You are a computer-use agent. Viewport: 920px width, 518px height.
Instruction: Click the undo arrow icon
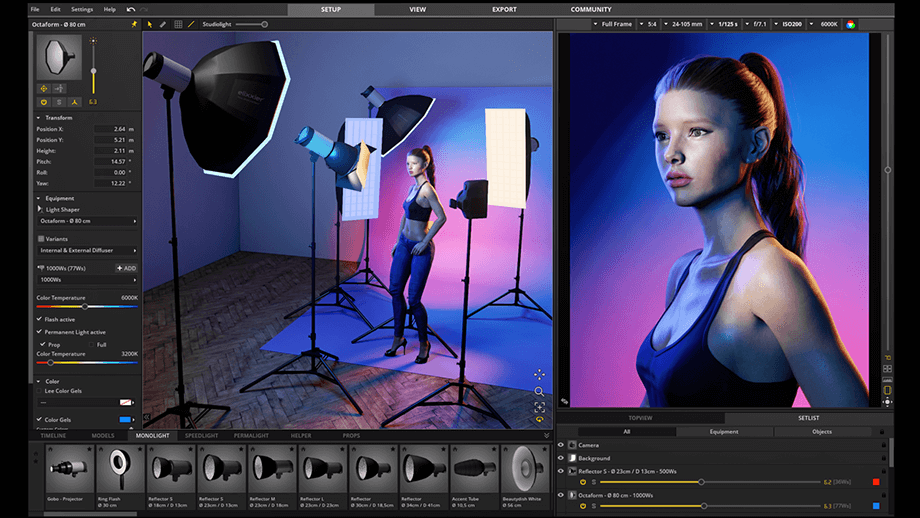[x=130, y=9]
